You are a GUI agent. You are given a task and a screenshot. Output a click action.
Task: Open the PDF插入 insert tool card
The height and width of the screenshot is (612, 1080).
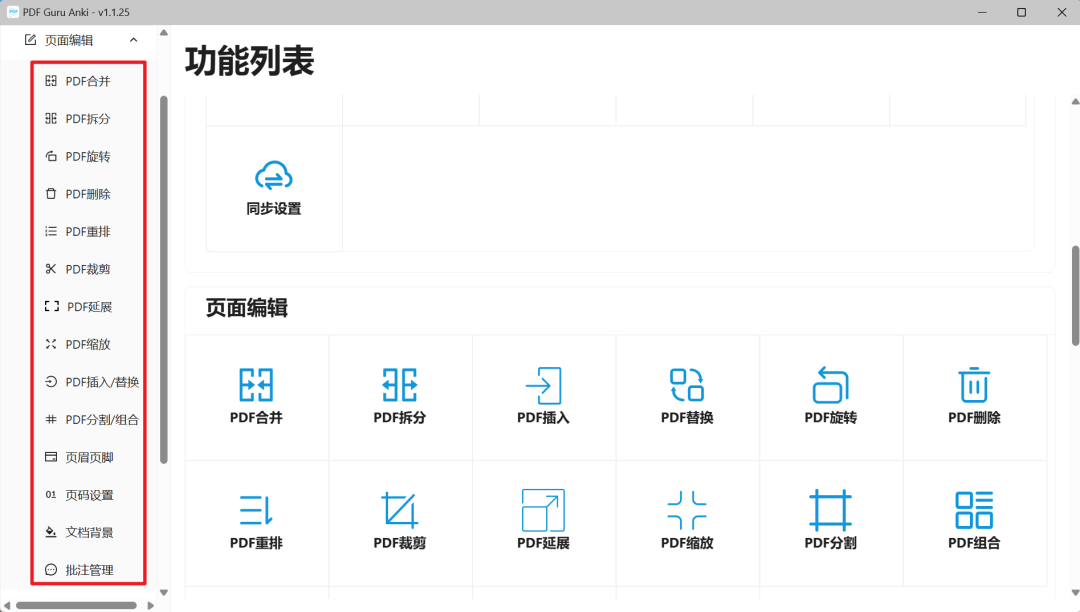pos(544,384)
